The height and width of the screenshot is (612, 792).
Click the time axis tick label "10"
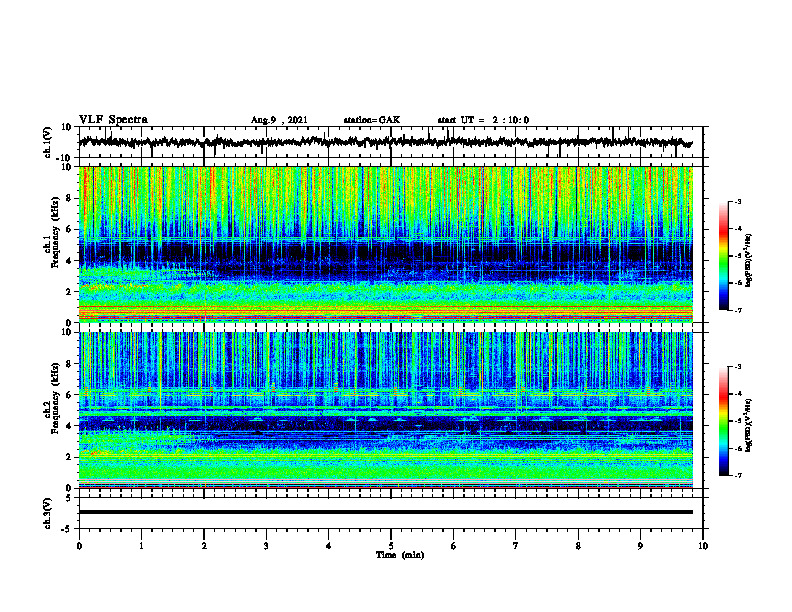[703, 546]
